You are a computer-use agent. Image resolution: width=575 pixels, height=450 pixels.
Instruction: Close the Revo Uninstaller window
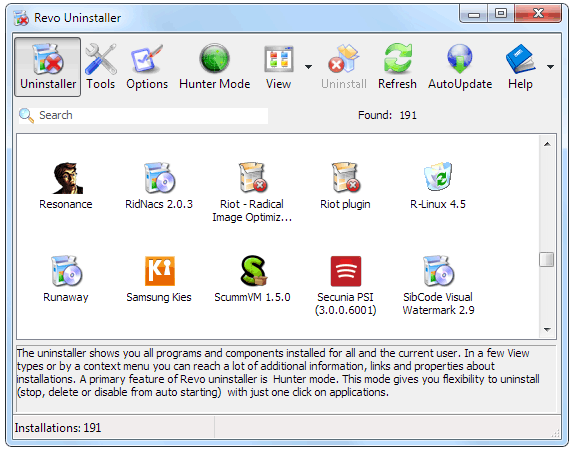(538, 14)
